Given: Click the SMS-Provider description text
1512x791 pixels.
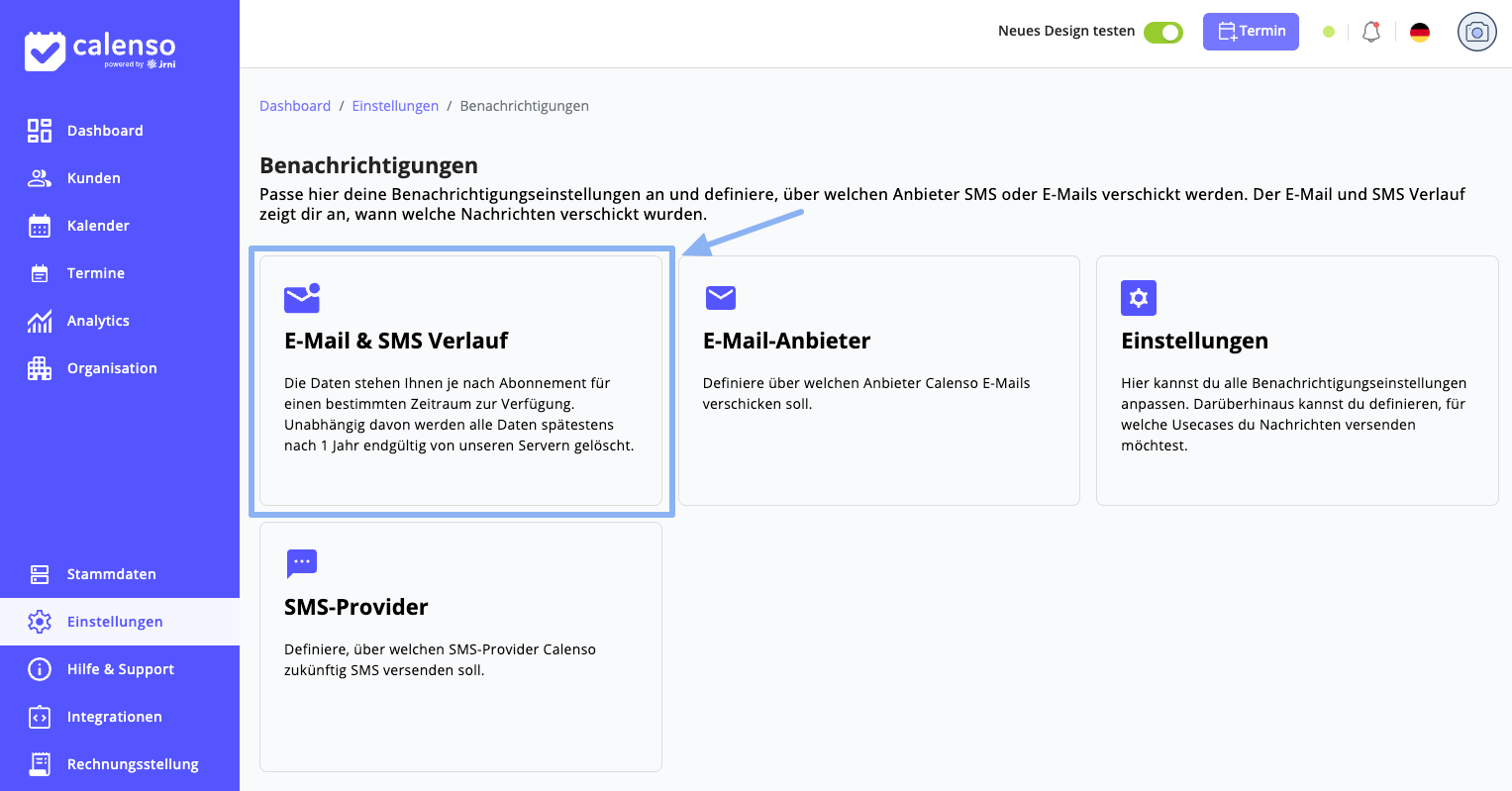Looking at the screenshot, I should [440, 659].
